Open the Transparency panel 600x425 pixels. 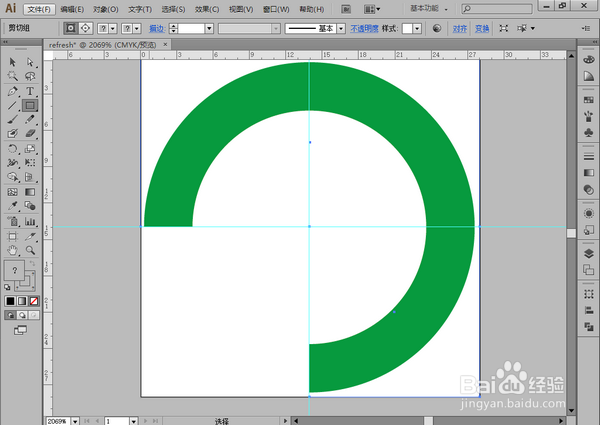pos(589,189)
